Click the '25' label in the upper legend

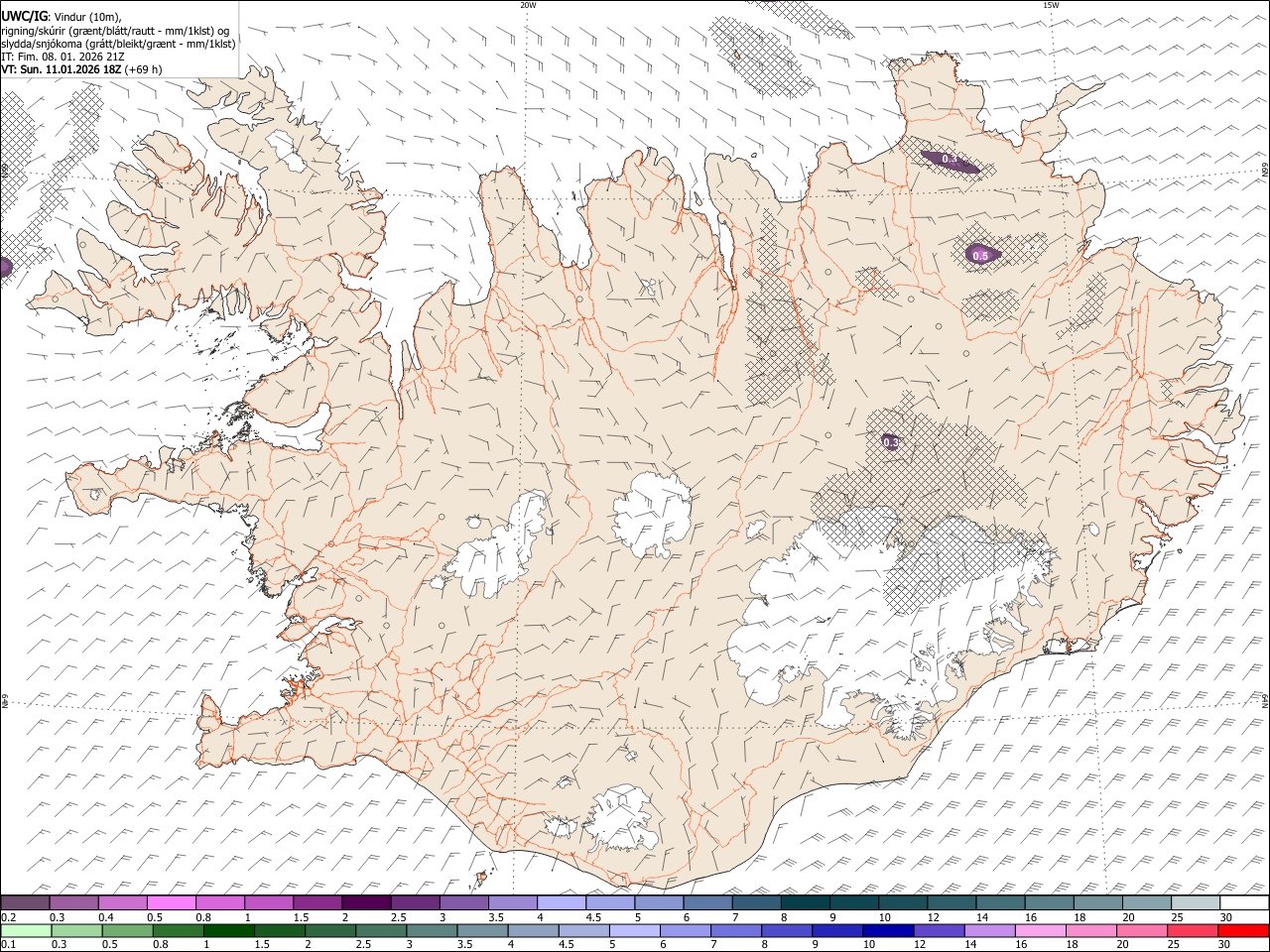coord(1177,917)
